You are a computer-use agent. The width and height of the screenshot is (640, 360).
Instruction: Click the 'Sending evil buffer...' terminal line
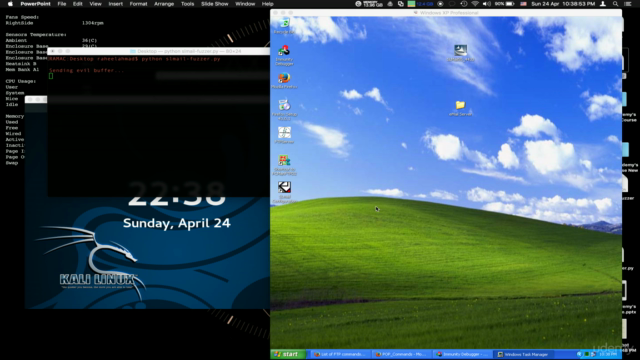[87, 71]
